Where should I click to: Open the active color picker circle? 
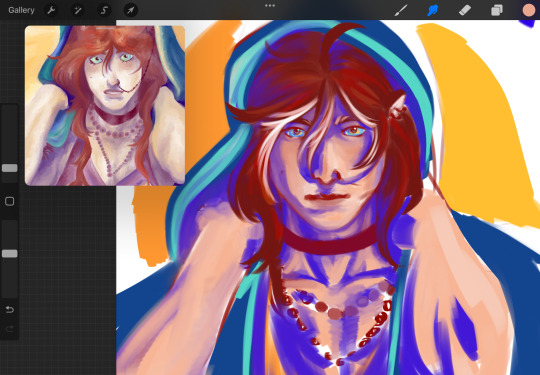tap(529, 10)
